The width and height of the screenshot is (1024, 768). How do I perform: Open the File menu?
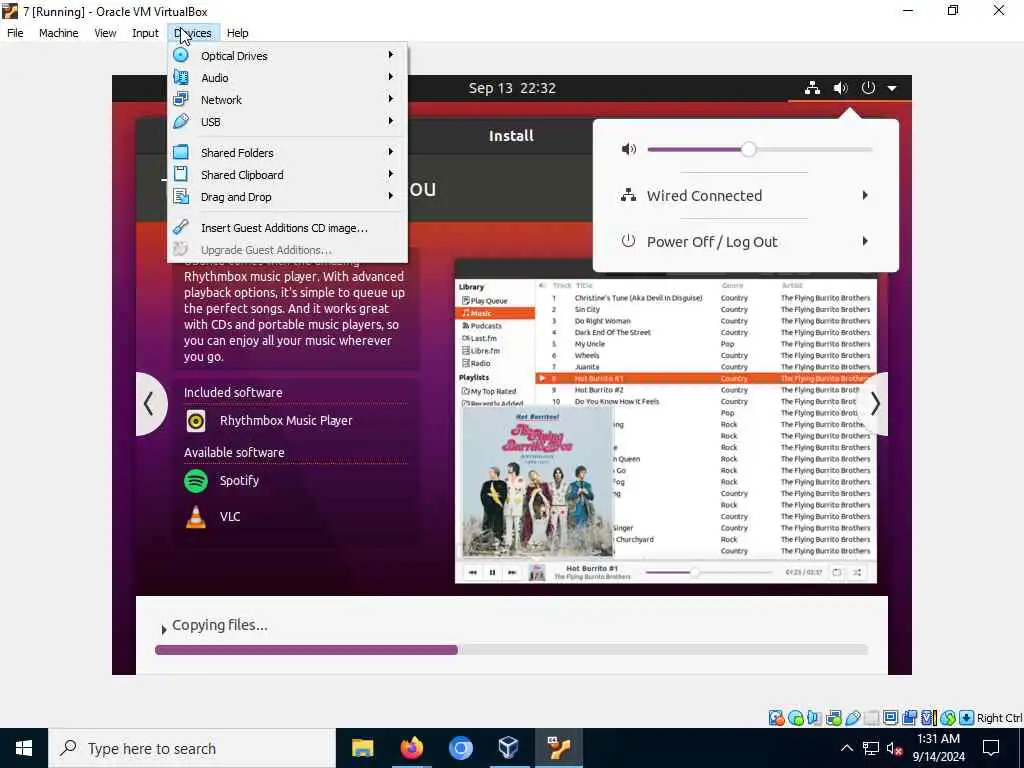coord(15,33)
